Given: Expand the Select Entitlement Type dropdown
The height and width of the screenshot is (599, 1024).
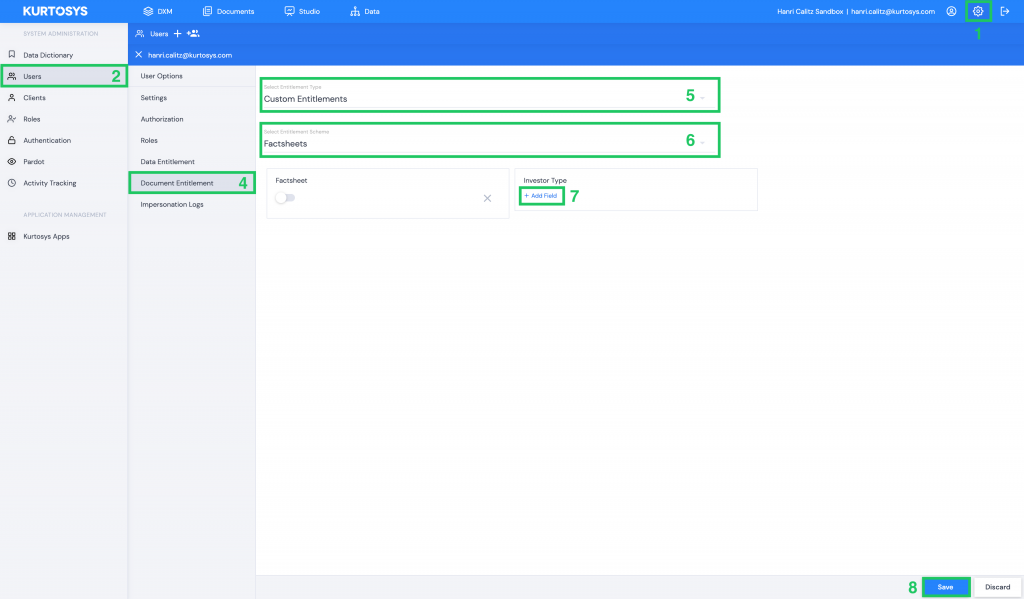Looking at the screenshot, I should pyautogui.click(x=702, y=97).
